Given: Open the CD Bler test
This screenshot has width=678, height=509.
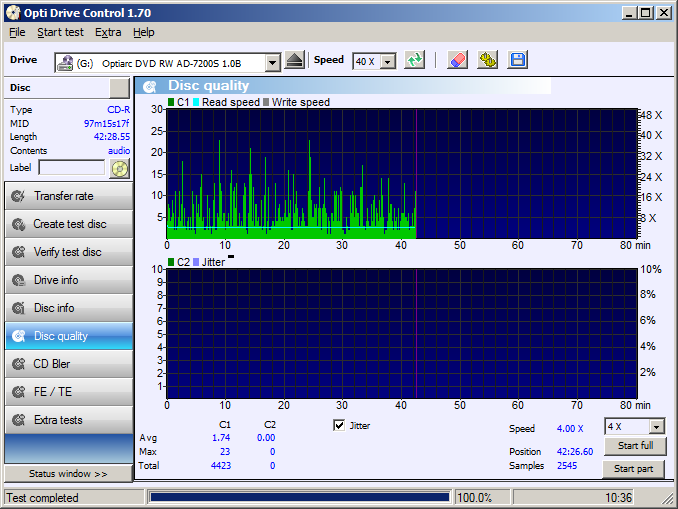Looking at the screenshot, I should click(69, 364).
